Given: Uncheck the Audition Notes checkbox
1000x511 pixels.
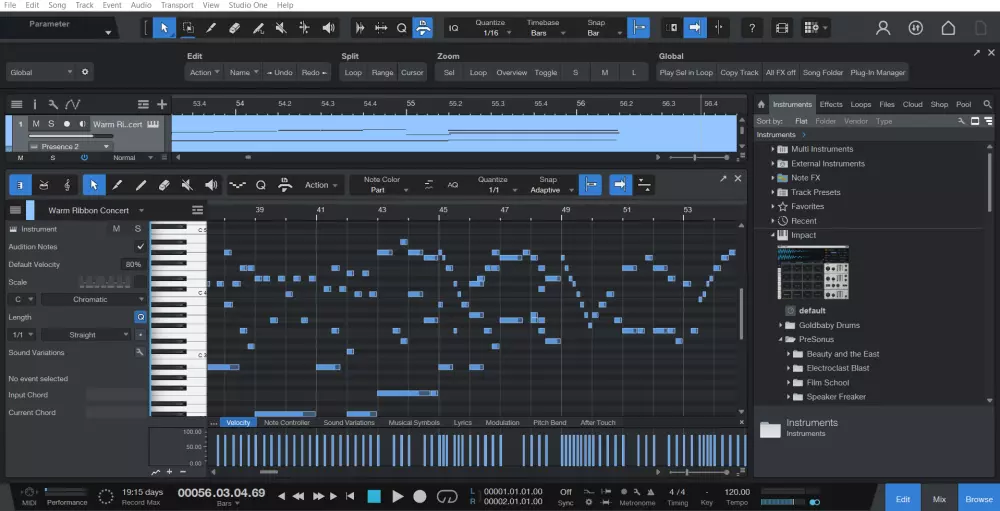Looking at the screenshot, I should tap(140, 246).
